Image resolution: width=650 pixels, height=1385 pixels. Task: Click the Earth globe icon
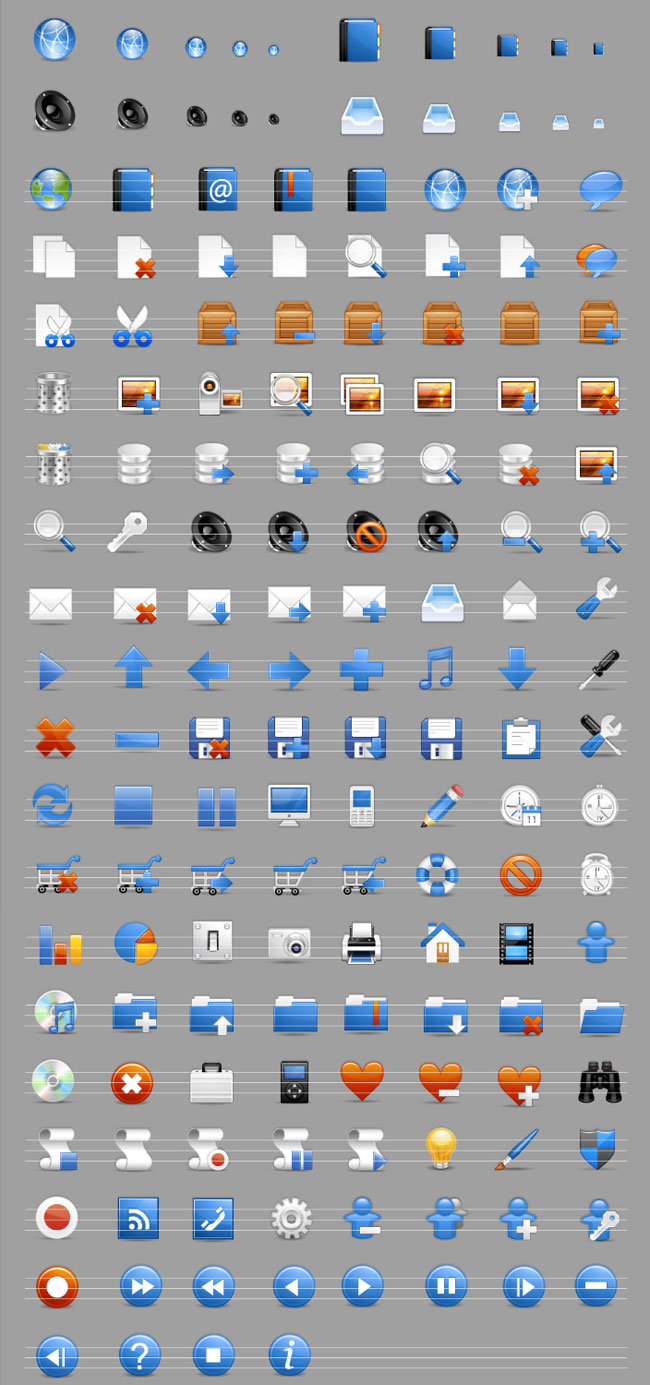tap(51, 189)
